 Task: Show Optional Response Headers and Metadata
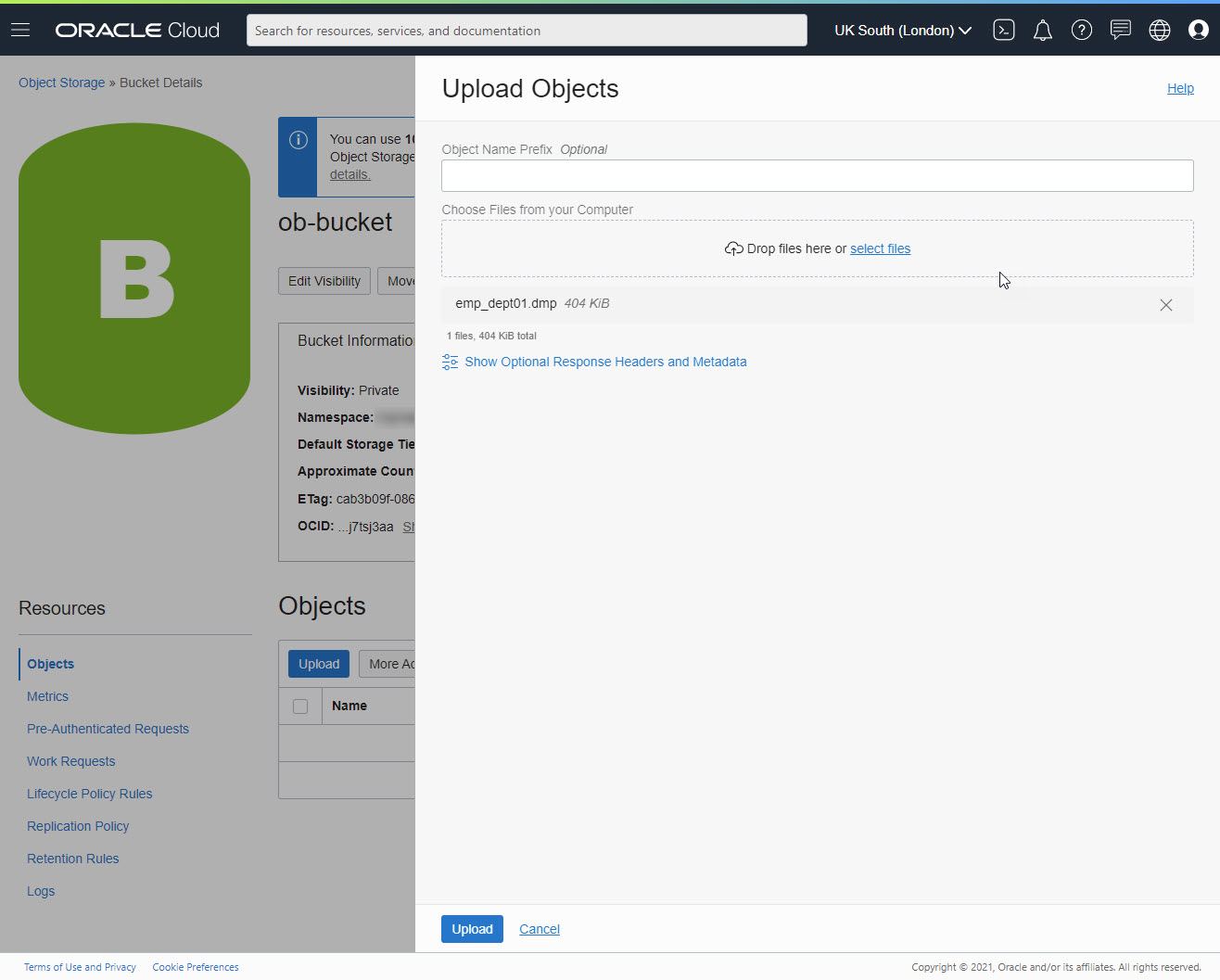point(605,362)
